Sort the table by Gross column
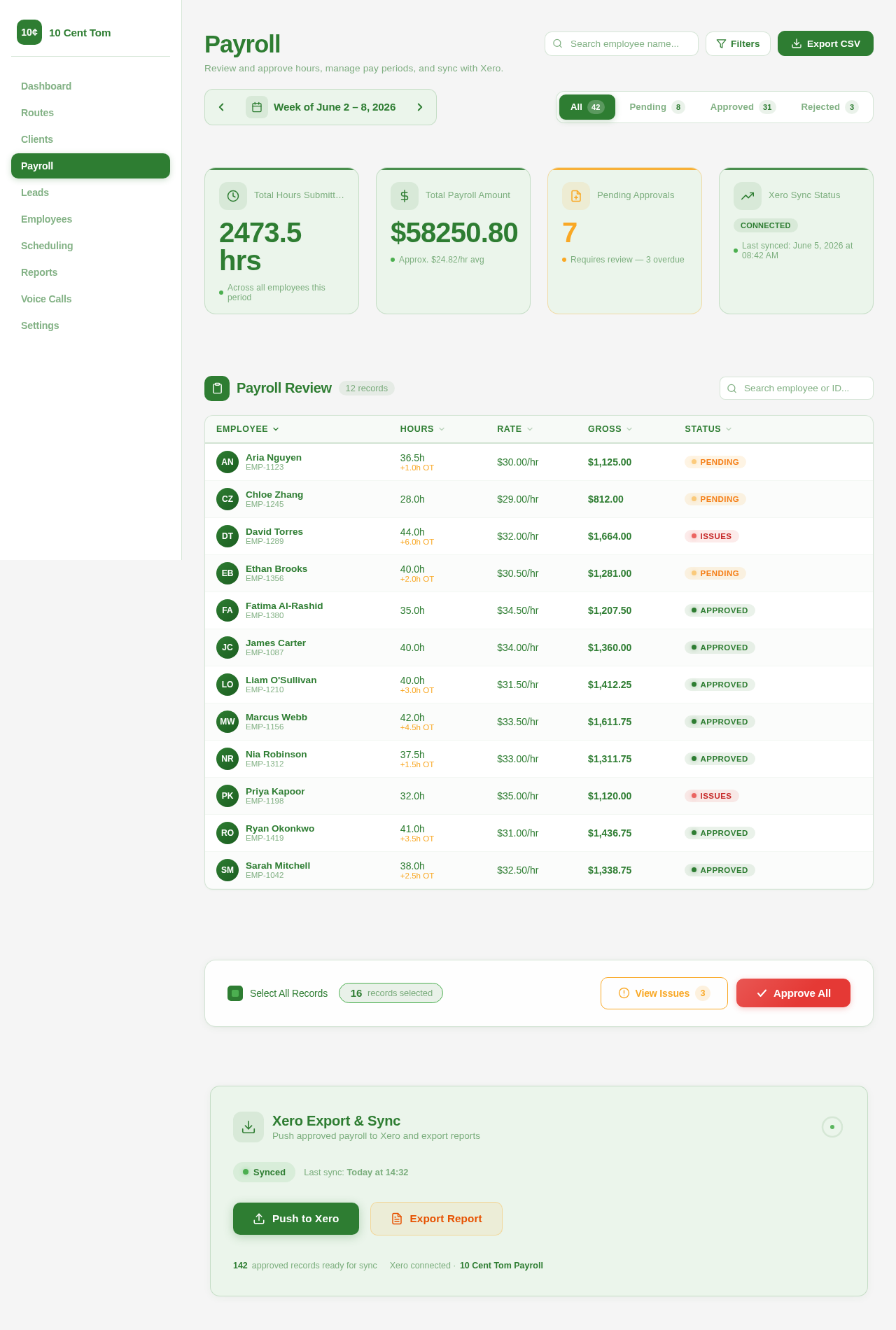This screenshot has width=896, height=1330. click(610, 429)
